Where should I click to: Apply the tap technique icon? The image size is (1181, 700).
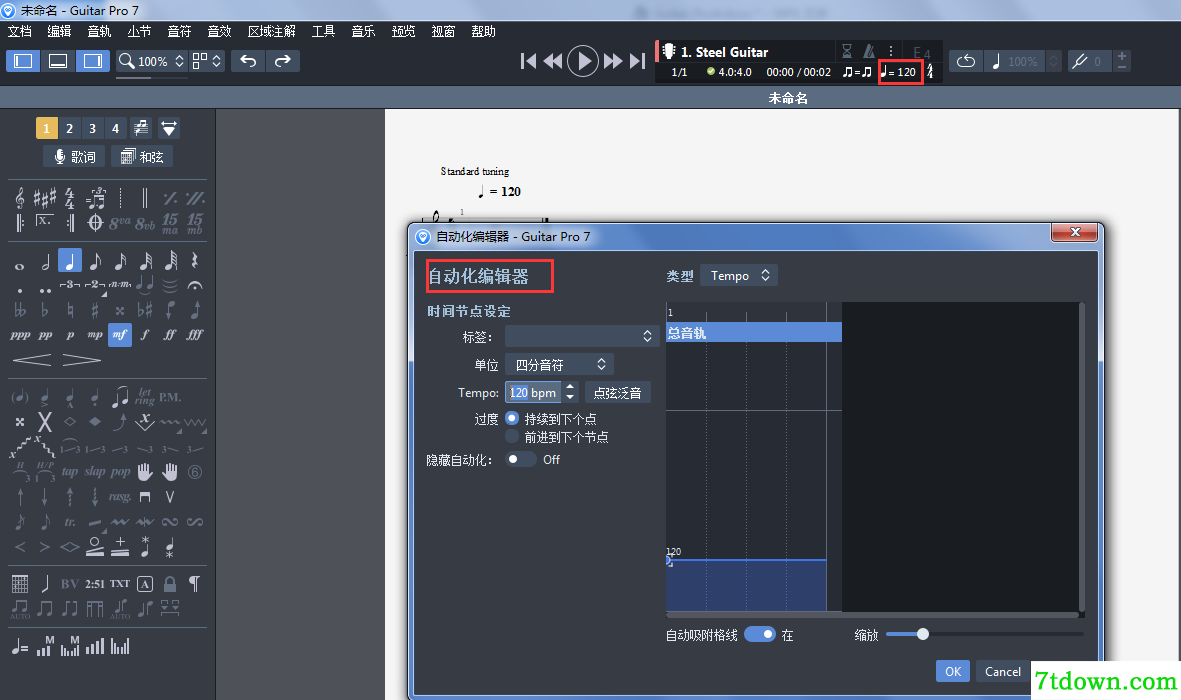[69, 472]
